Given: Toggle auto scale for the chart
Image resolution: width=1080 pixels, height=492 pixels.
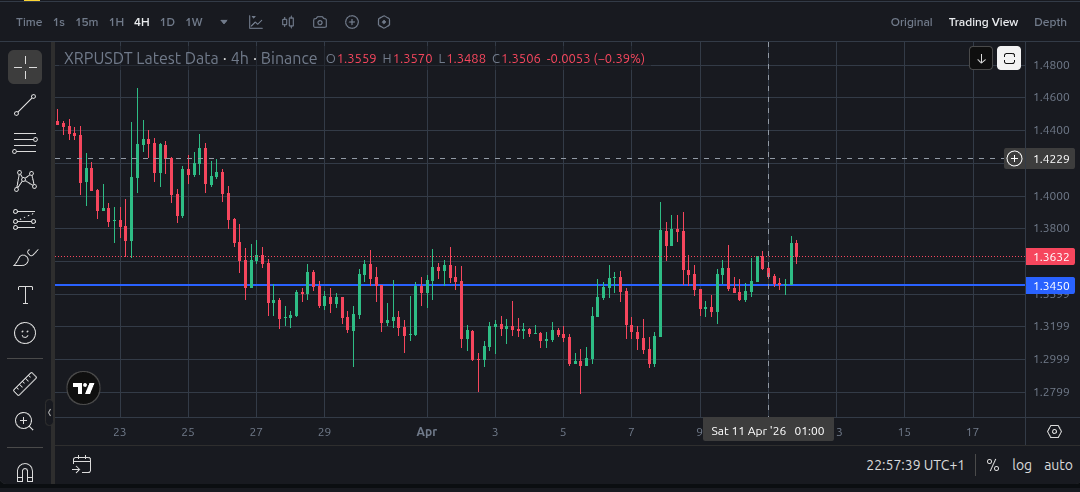Looking at the screenshot, I should tap(1058, 465).
